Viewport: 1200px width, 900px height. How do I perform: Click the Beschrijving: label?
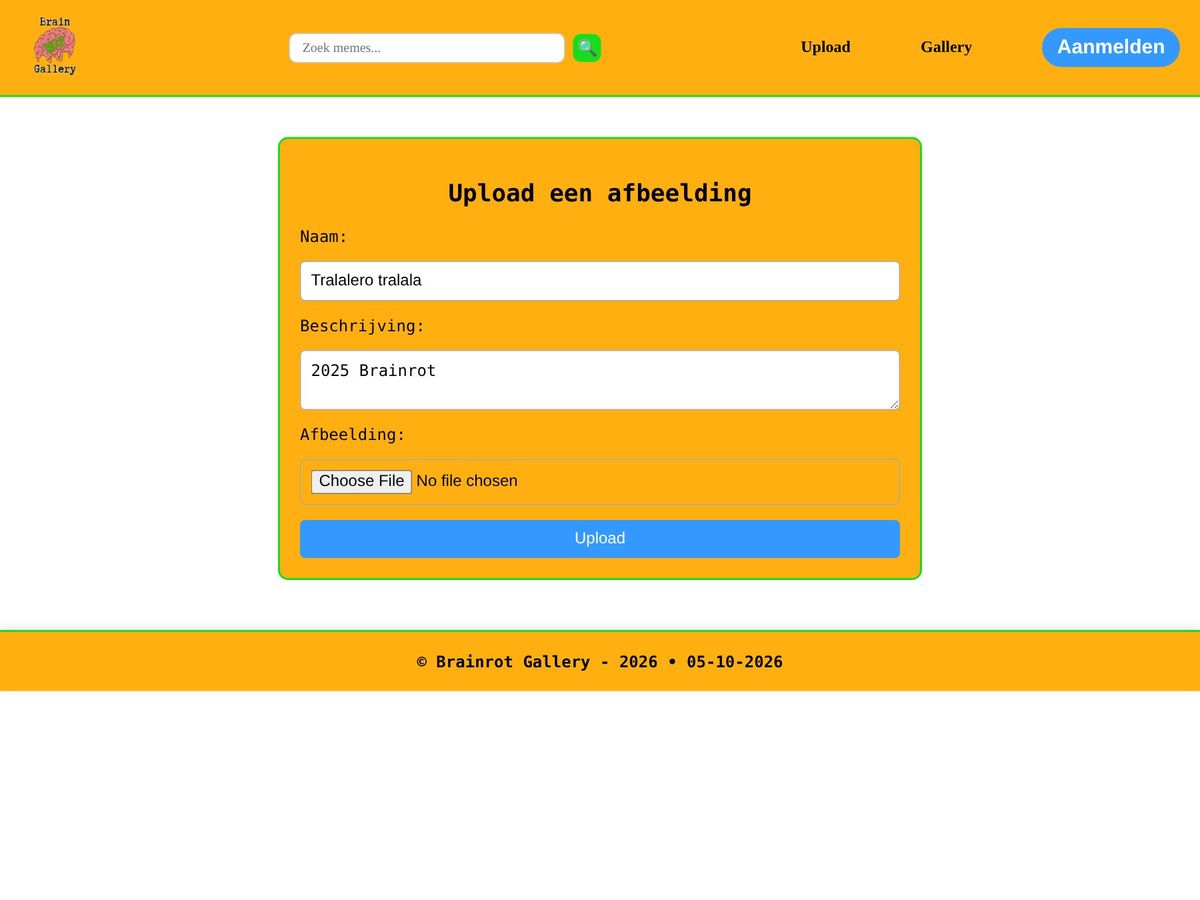pyautogui.click(x=363, y=326)
